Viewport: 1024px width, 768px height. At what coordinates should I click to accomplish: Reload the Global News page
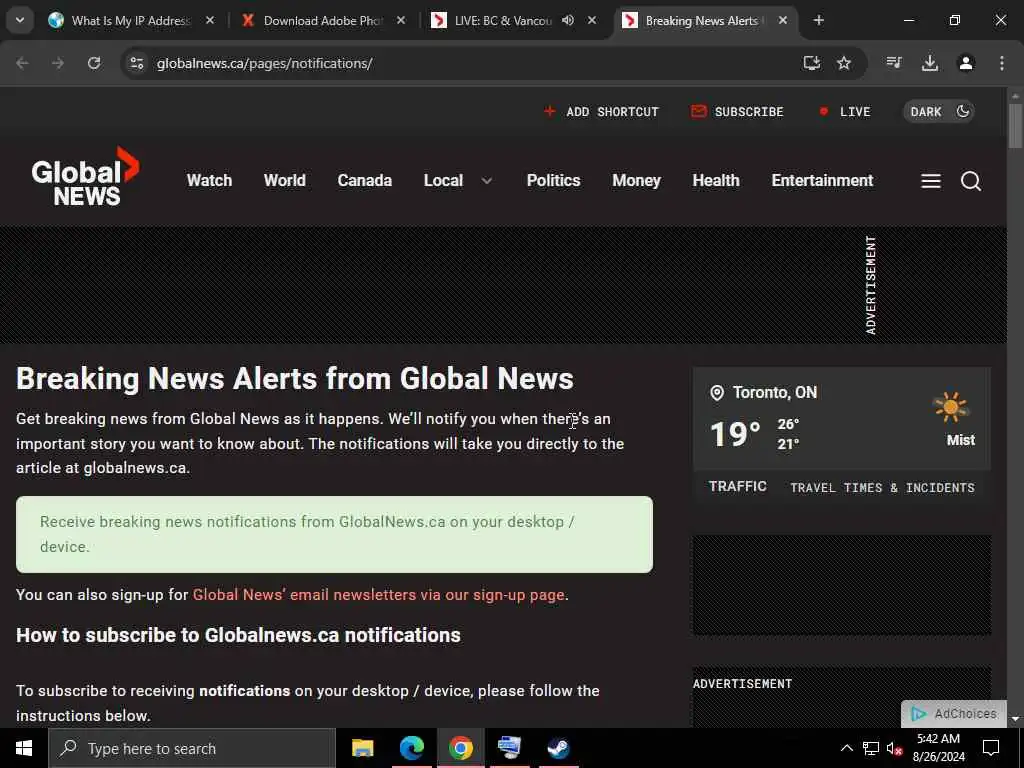point(94,63)
